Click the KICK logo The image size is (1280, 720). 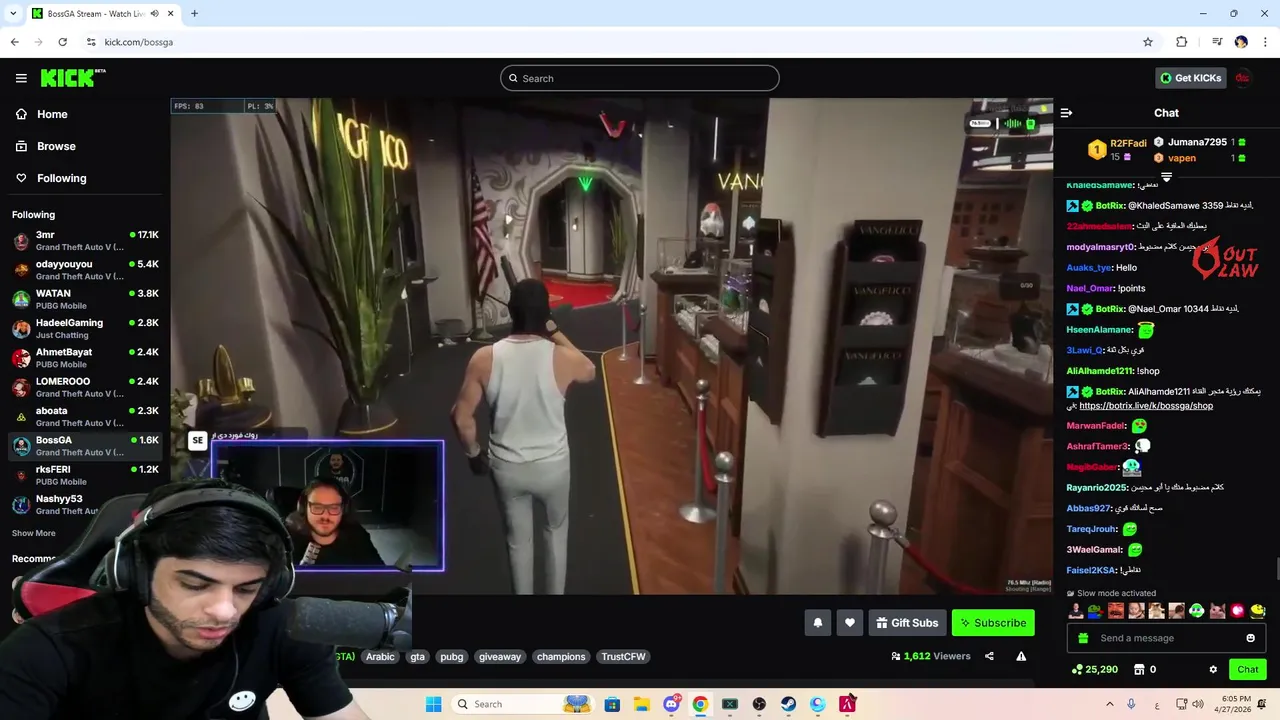pos(73,78)
